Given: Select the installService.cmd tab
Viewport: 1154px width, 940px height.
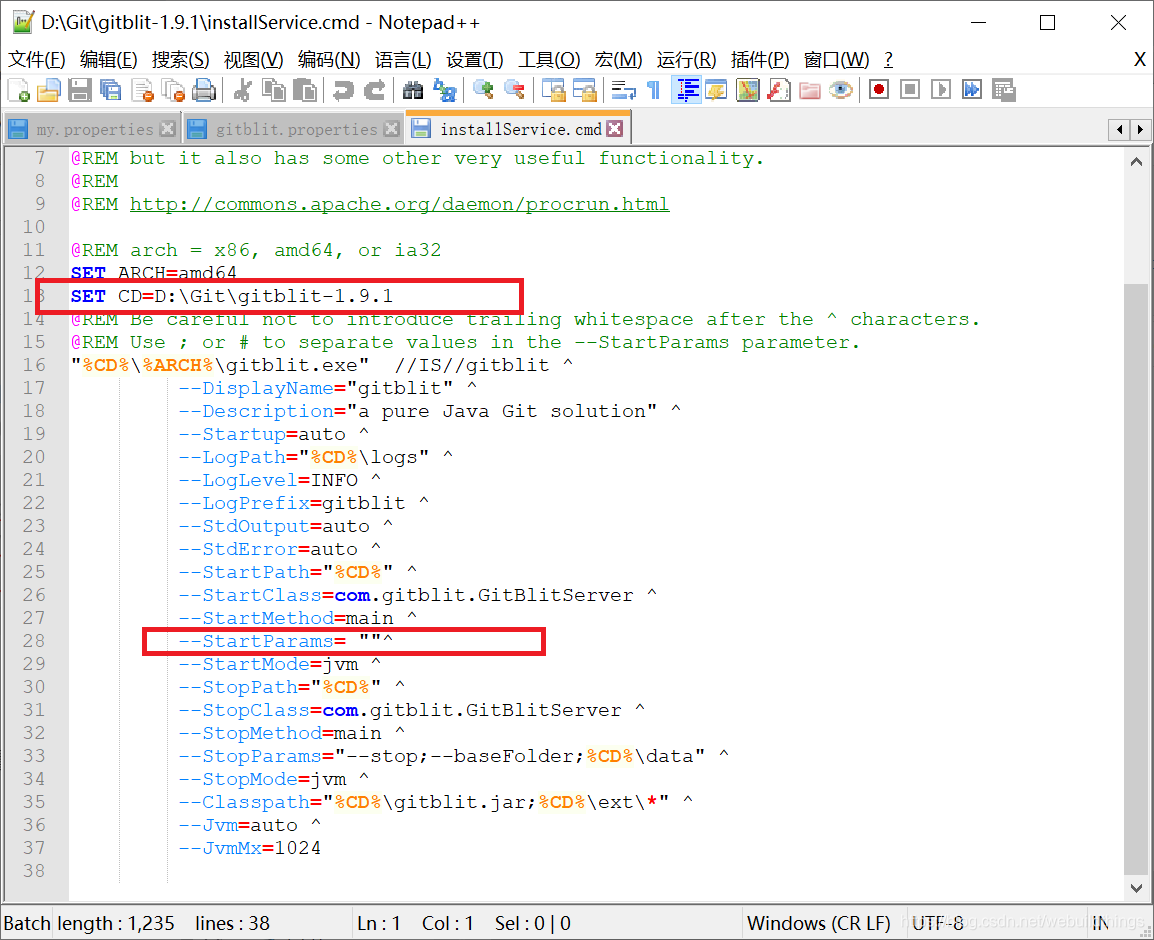Looking at the screenshot, I should pyautogui.click(x=519, y=129).
